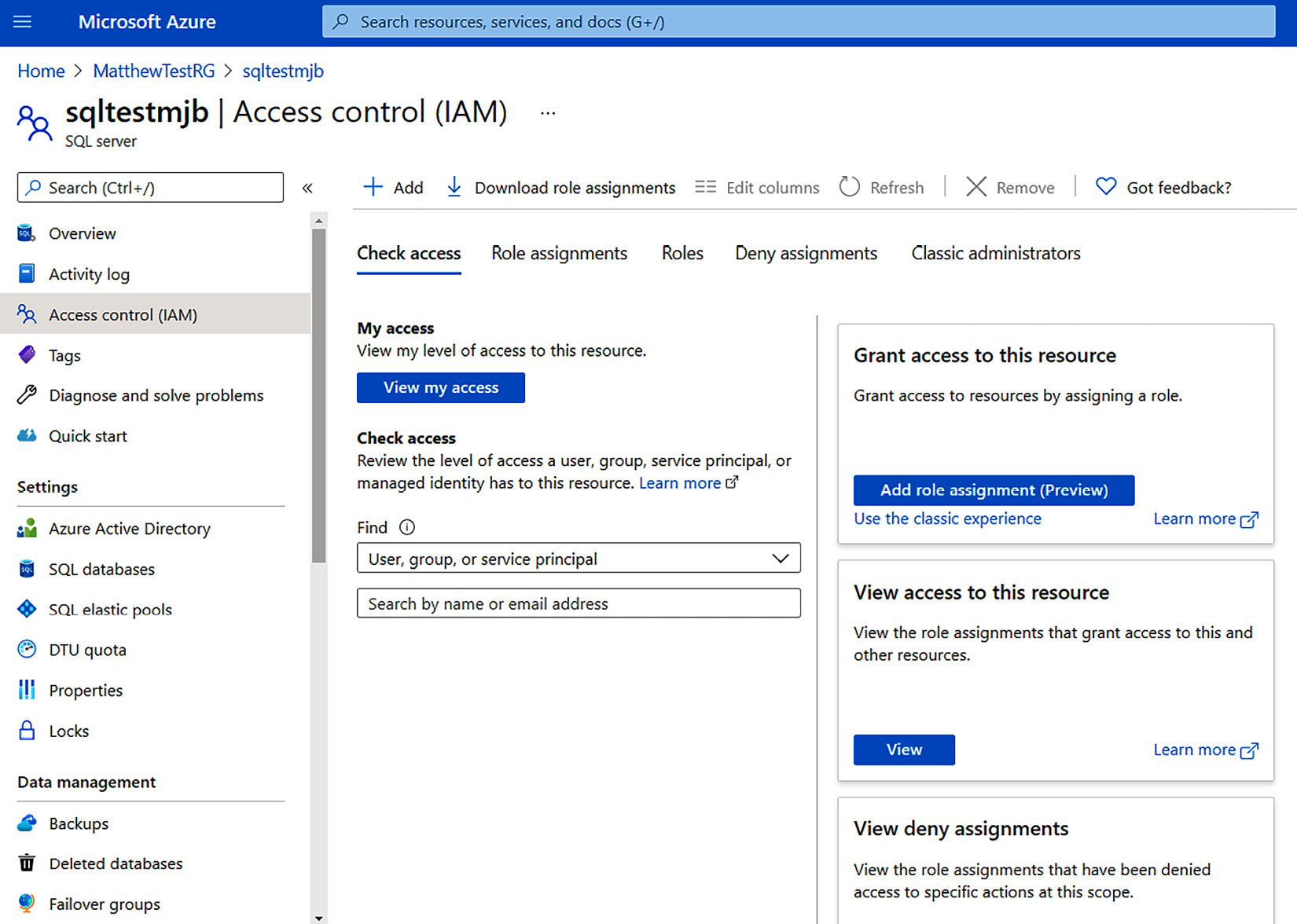This screenshot has height=924, width=1297.
Task: Click the sidebar scroll up arrow
Action: pyautogui.click(x=318, y=221)
